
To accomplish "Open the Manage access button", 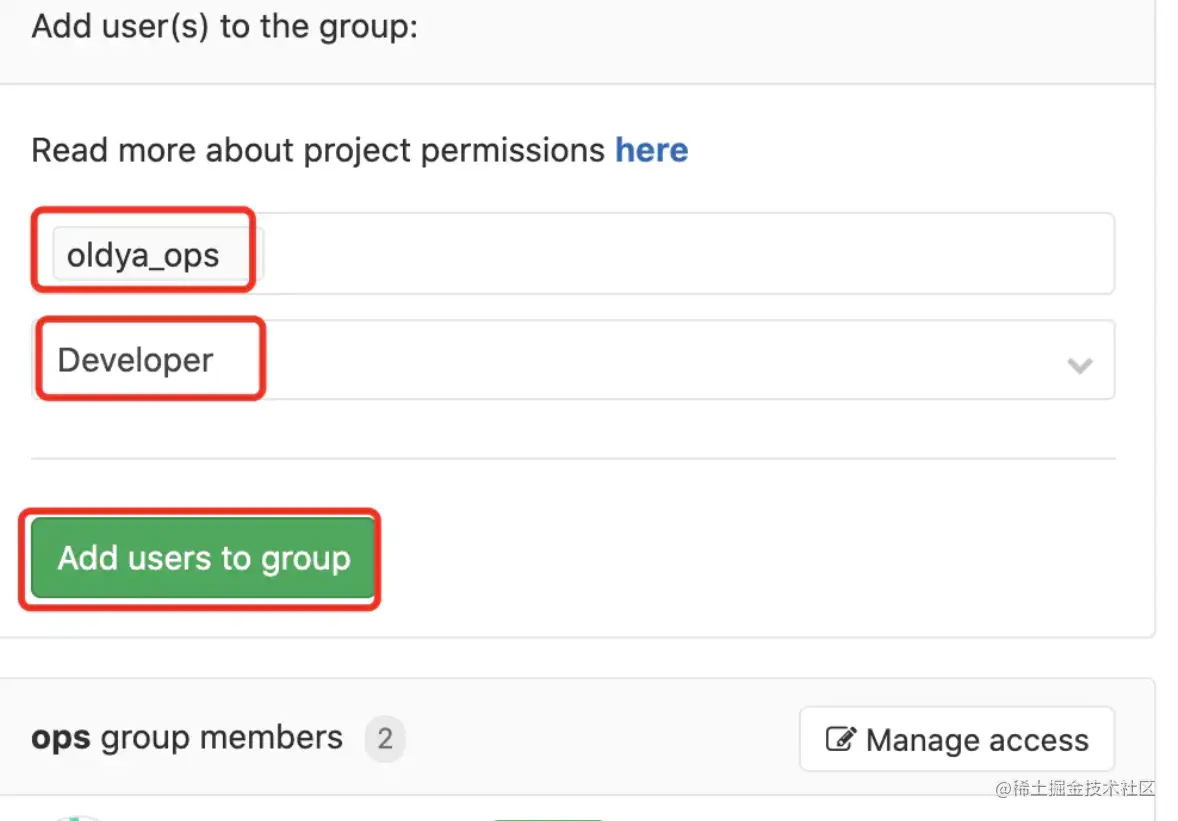I will click(957, 739).
